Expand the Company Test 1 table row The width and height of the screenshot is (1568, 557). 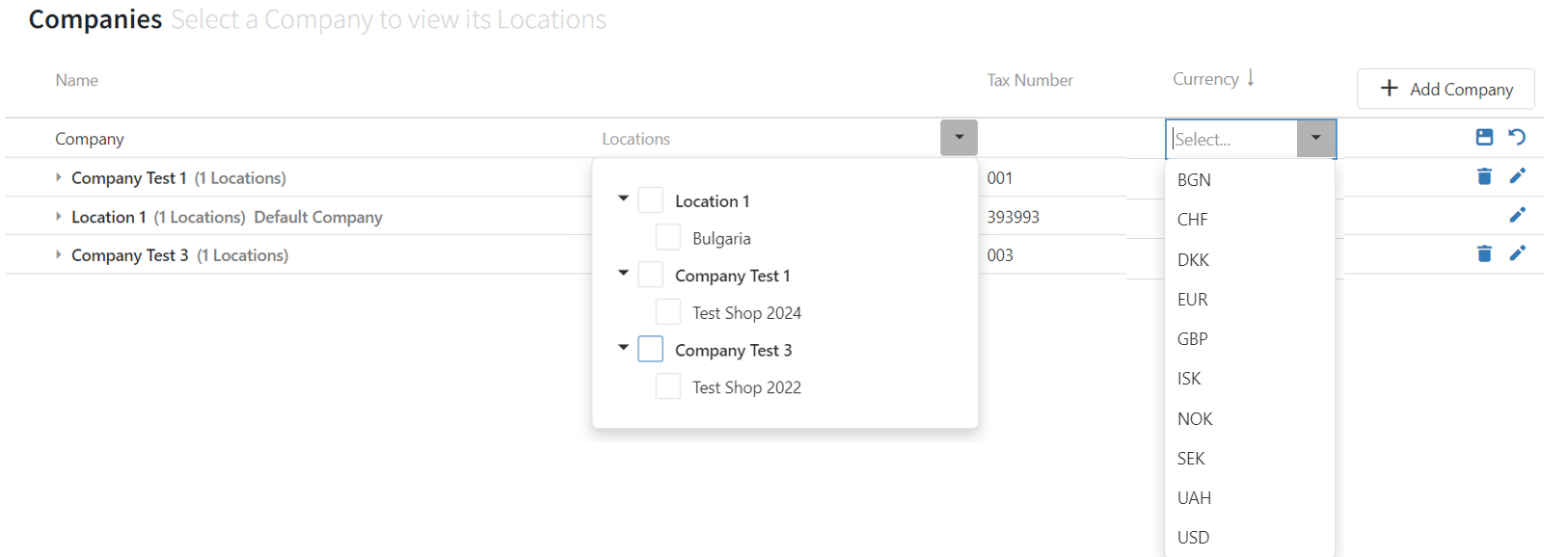click(x=59, y=177)
